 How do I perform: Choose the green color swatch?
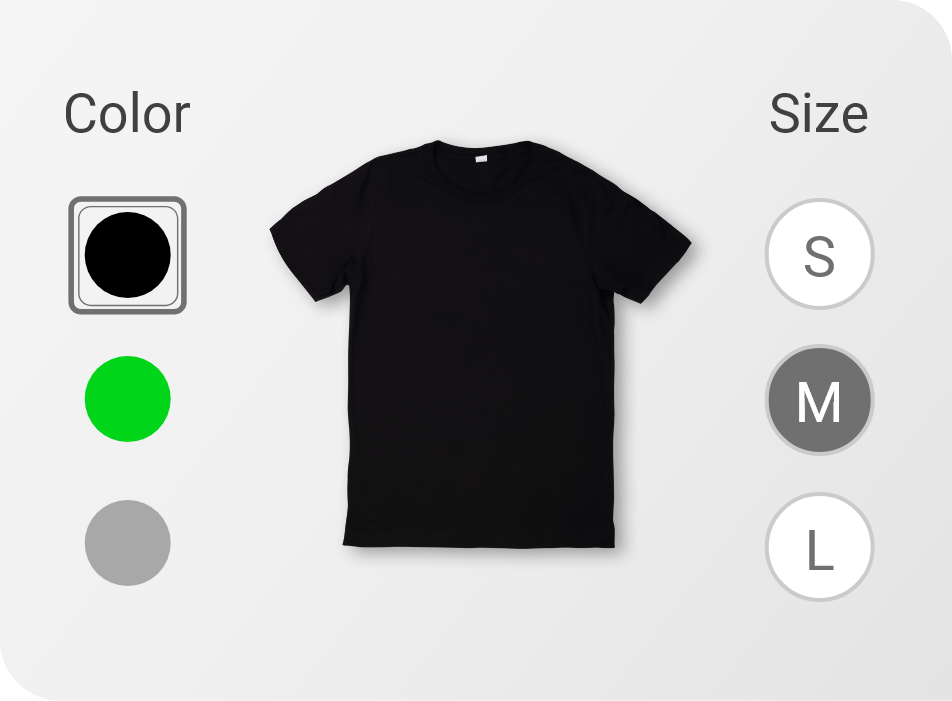(128, 399)
